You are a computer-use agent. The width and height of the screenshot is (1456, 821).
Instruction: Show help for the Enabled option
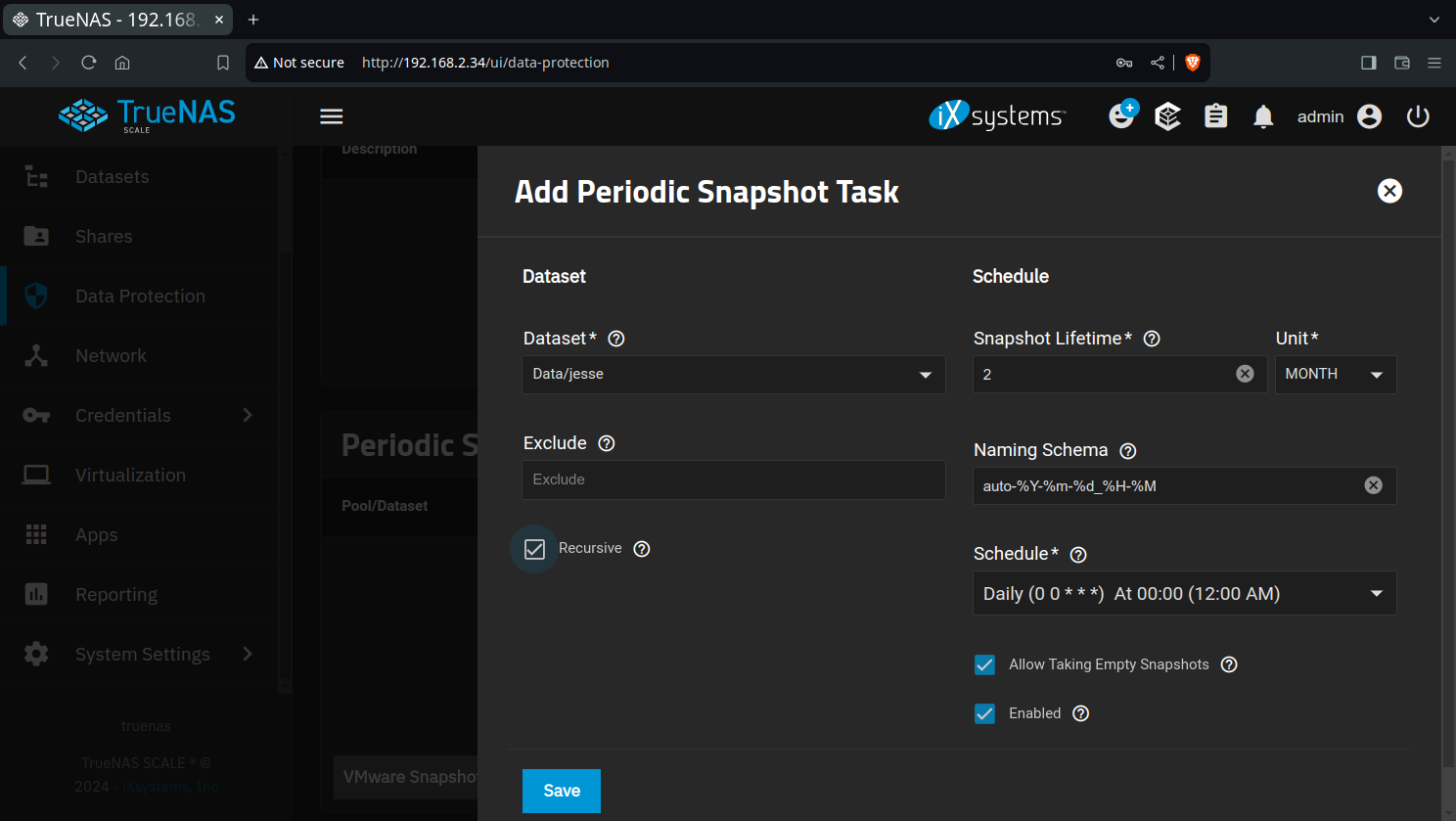point(1080,713)
